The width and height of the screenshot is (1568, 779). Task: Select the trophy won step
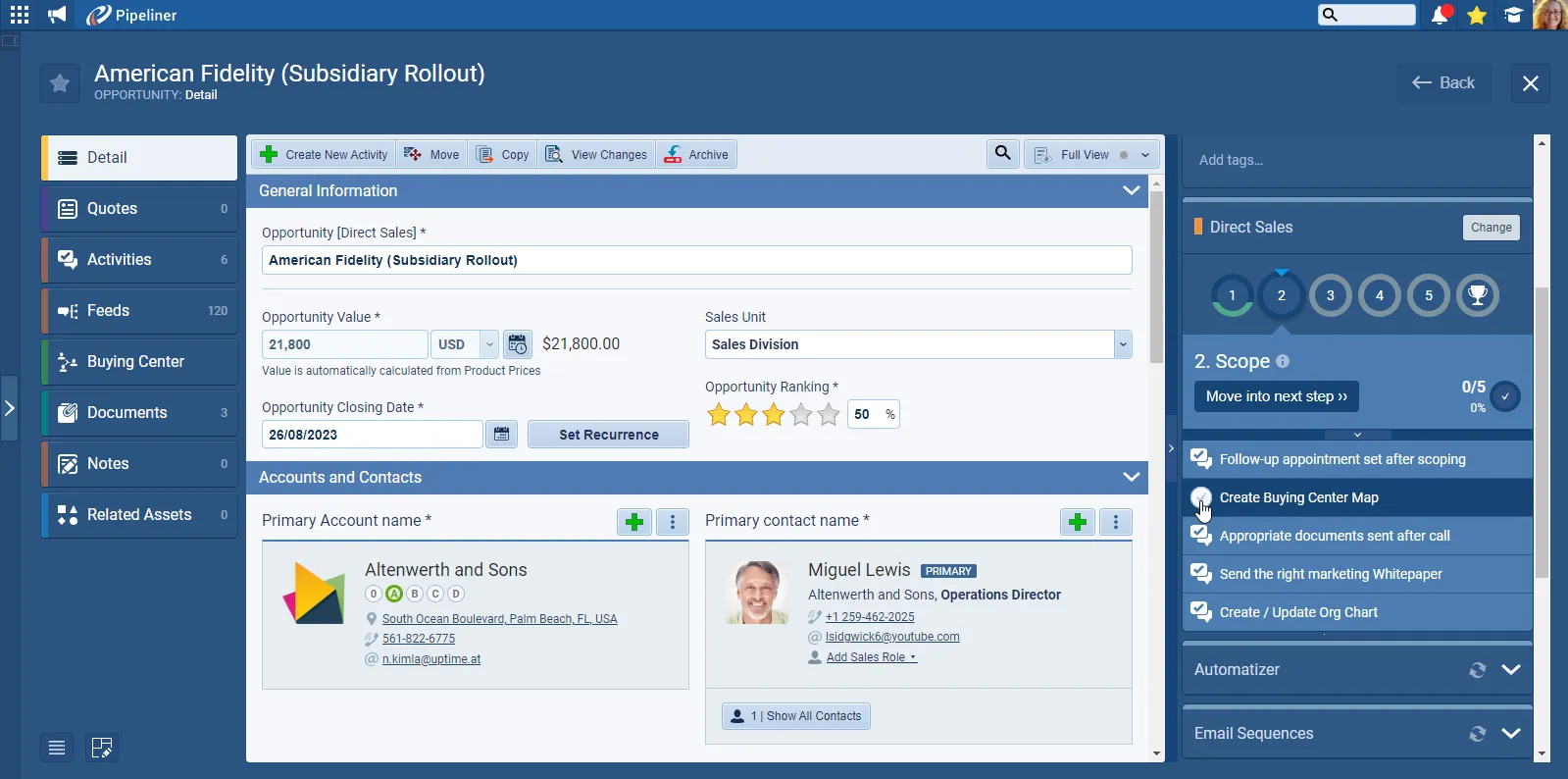[1478, 295]
